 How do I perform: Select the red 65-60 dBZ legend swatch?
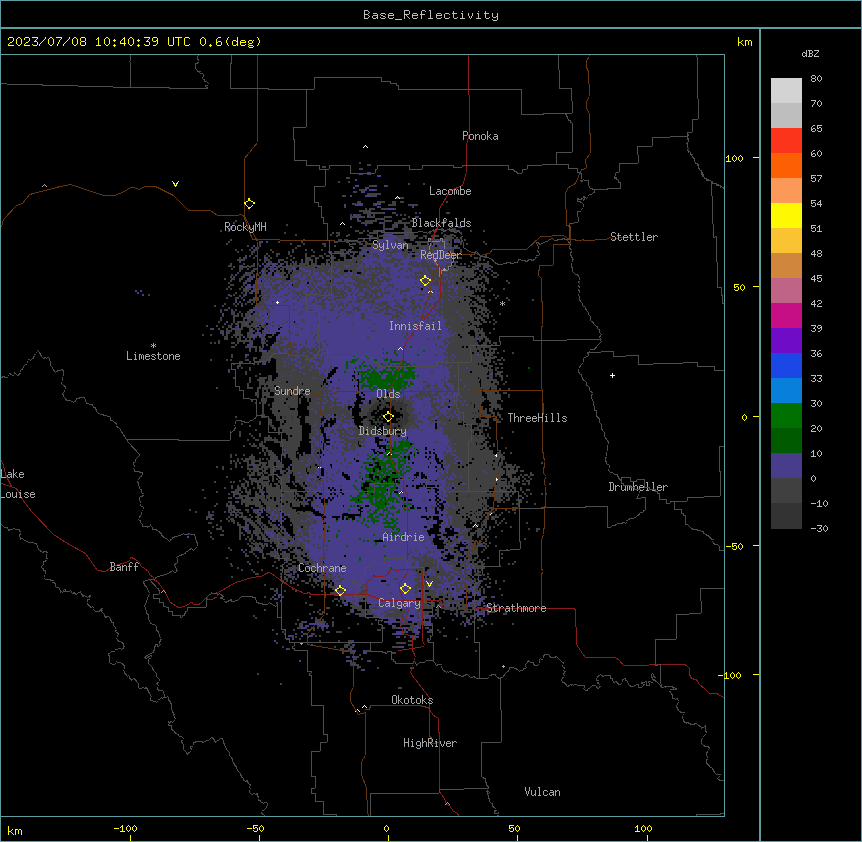point(786,141)
